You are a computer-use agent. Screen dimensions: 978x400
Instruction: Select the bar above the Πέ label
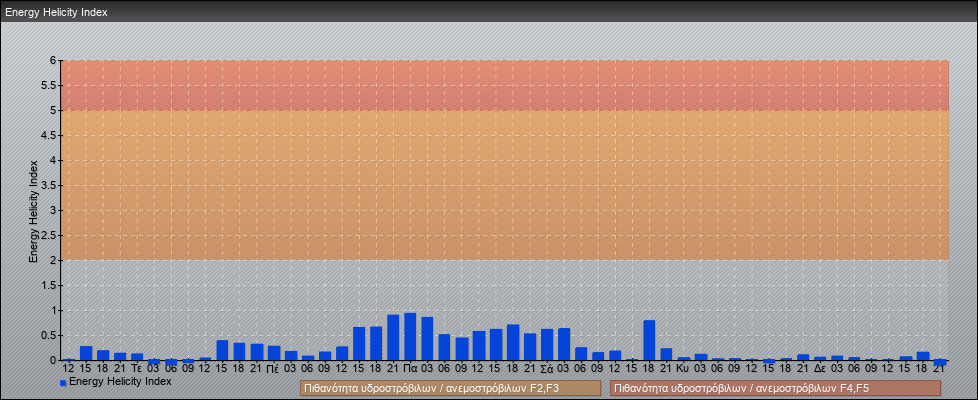[x=274, y=353]
